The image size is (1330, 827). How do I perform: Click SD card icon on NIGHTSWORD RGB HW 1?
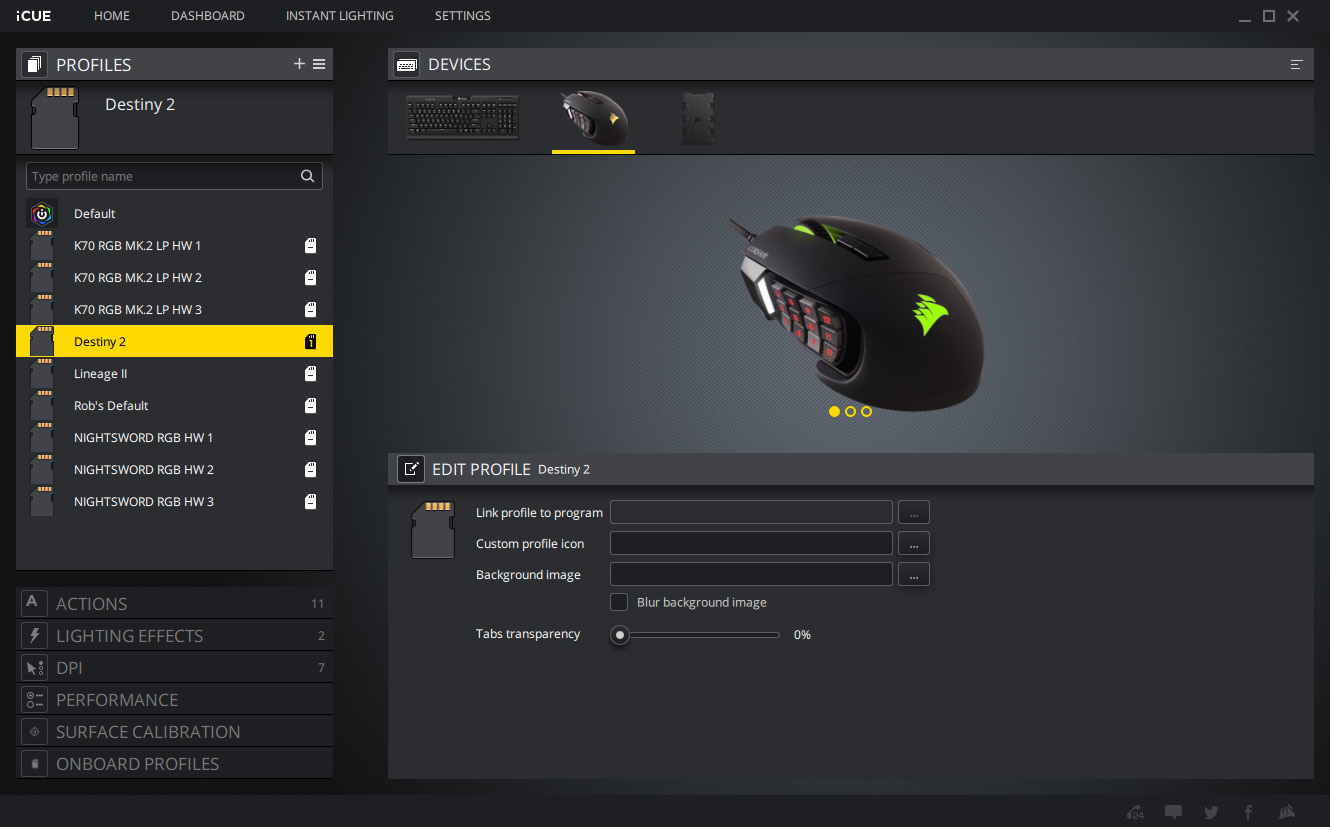pos(311,437)
